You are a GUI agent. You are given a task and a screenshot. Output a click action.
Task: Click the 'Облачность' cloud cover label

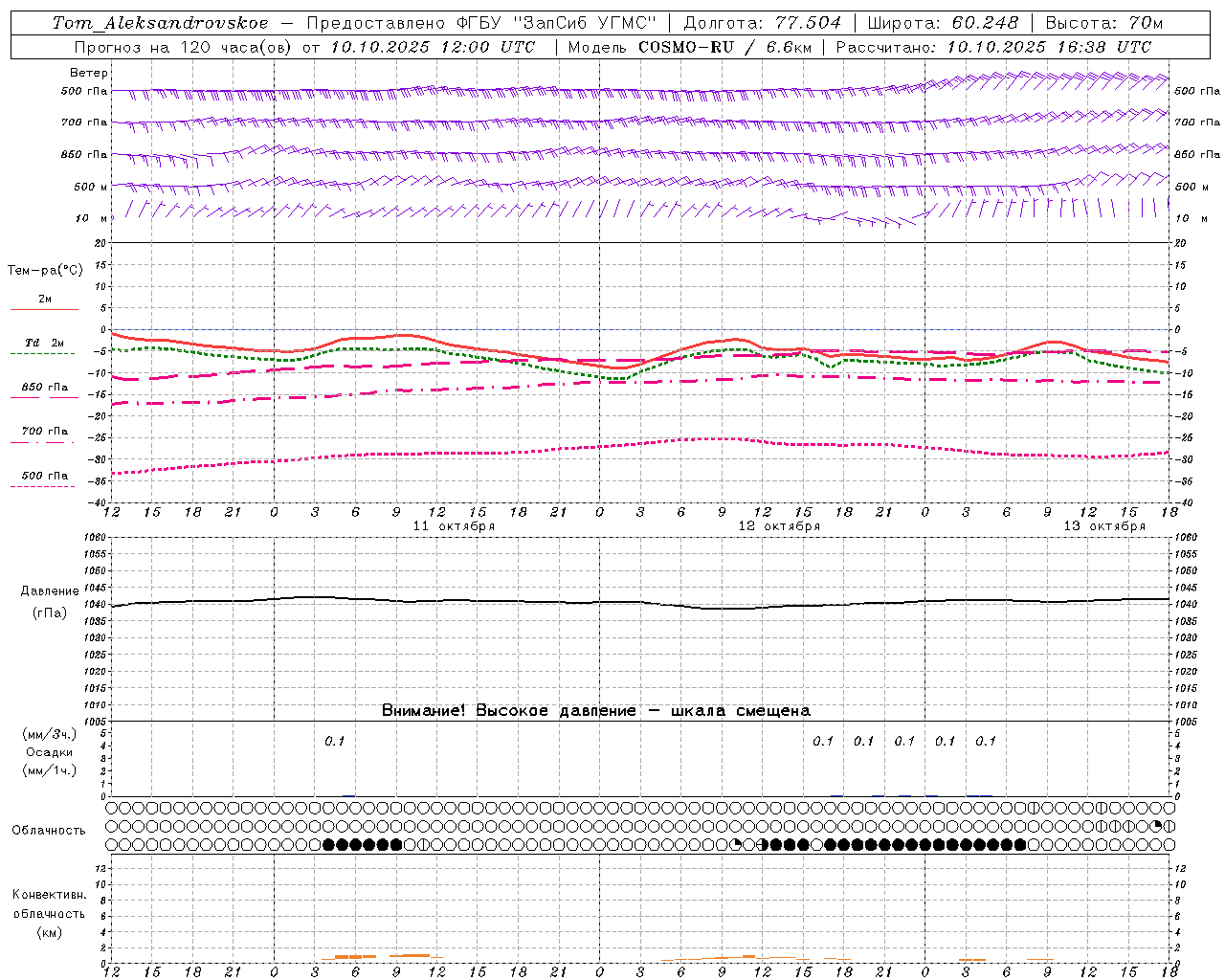pos(49,831)
